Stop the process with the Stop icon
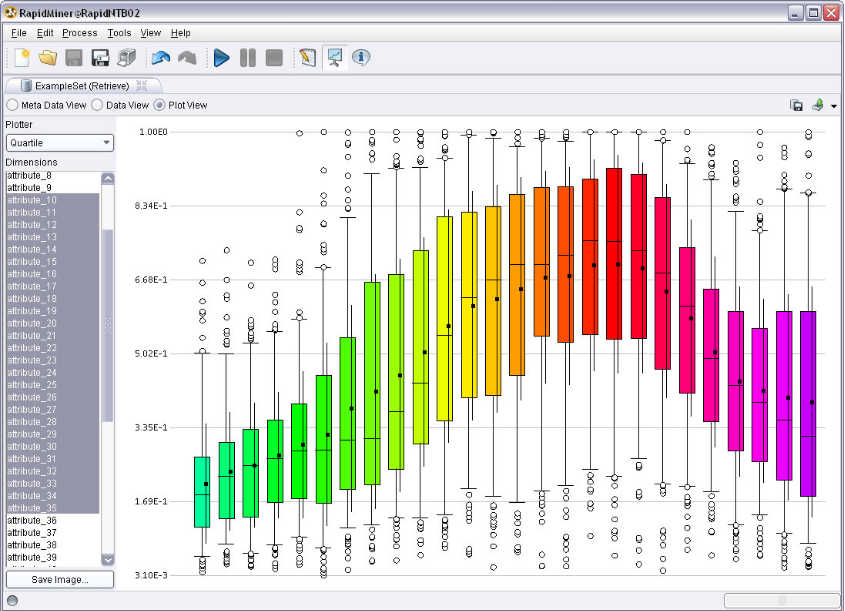 click(272, 57)
